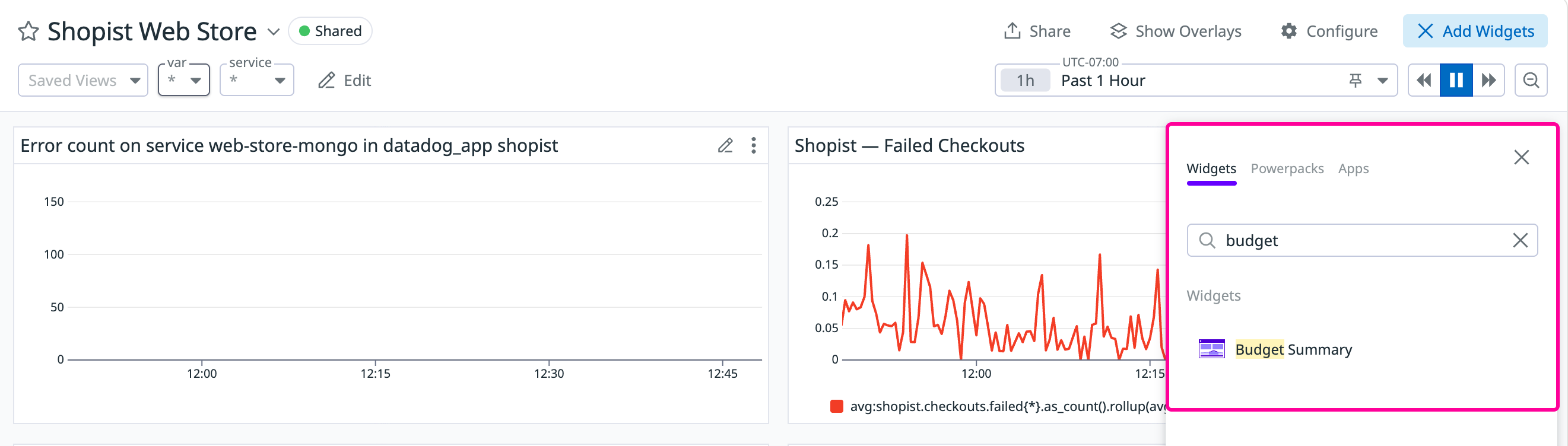Switch to the Powerpacks tab

tap(1287, 168)
